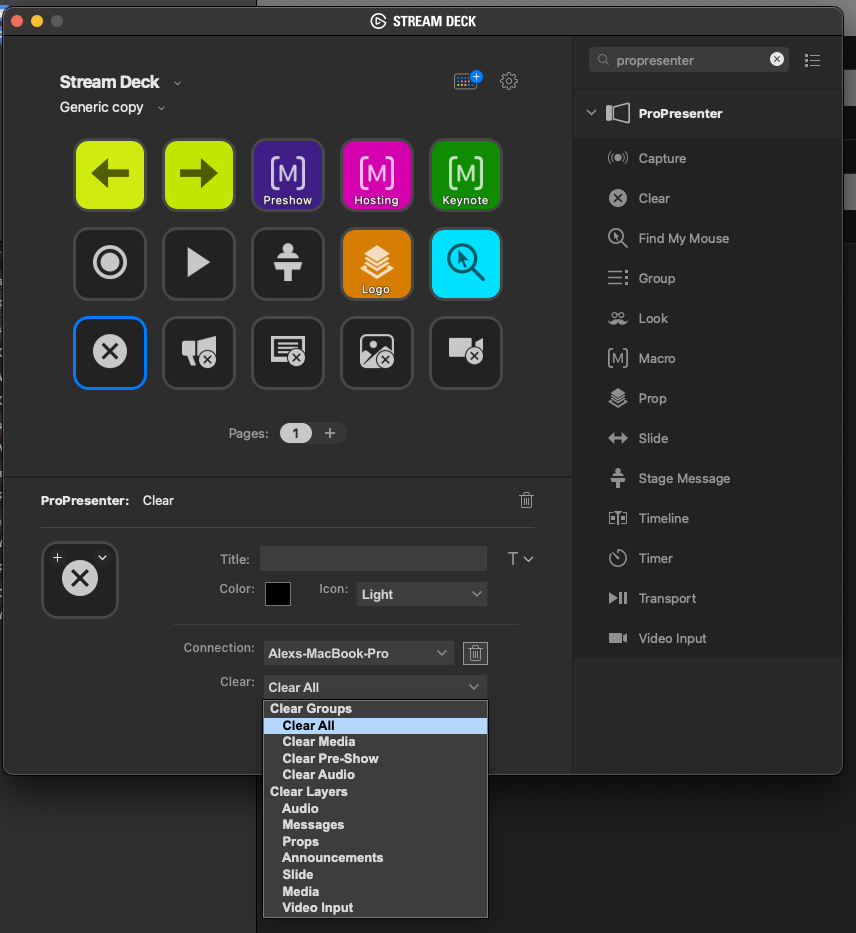Viewport: 856px width, 933px height.
Task: Open the Connection Alexs-MacBook-Pro dropdown
Action: (359, 653)
